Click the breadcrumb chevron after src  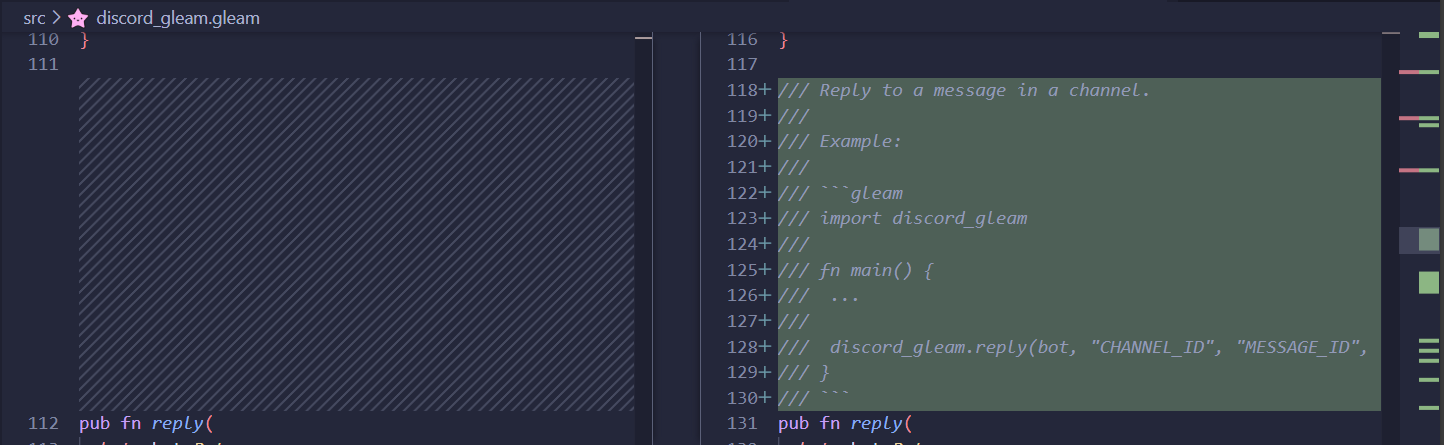coord(56,18)
